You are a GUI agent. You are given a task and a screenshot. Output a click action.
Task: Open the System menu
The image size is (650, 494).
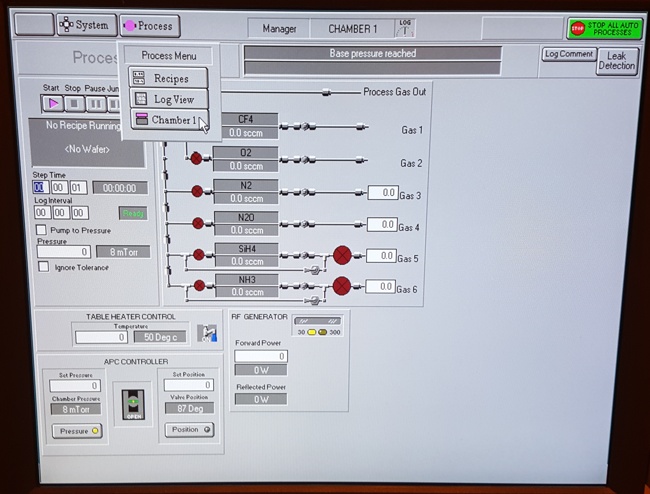tap(83, 25)
